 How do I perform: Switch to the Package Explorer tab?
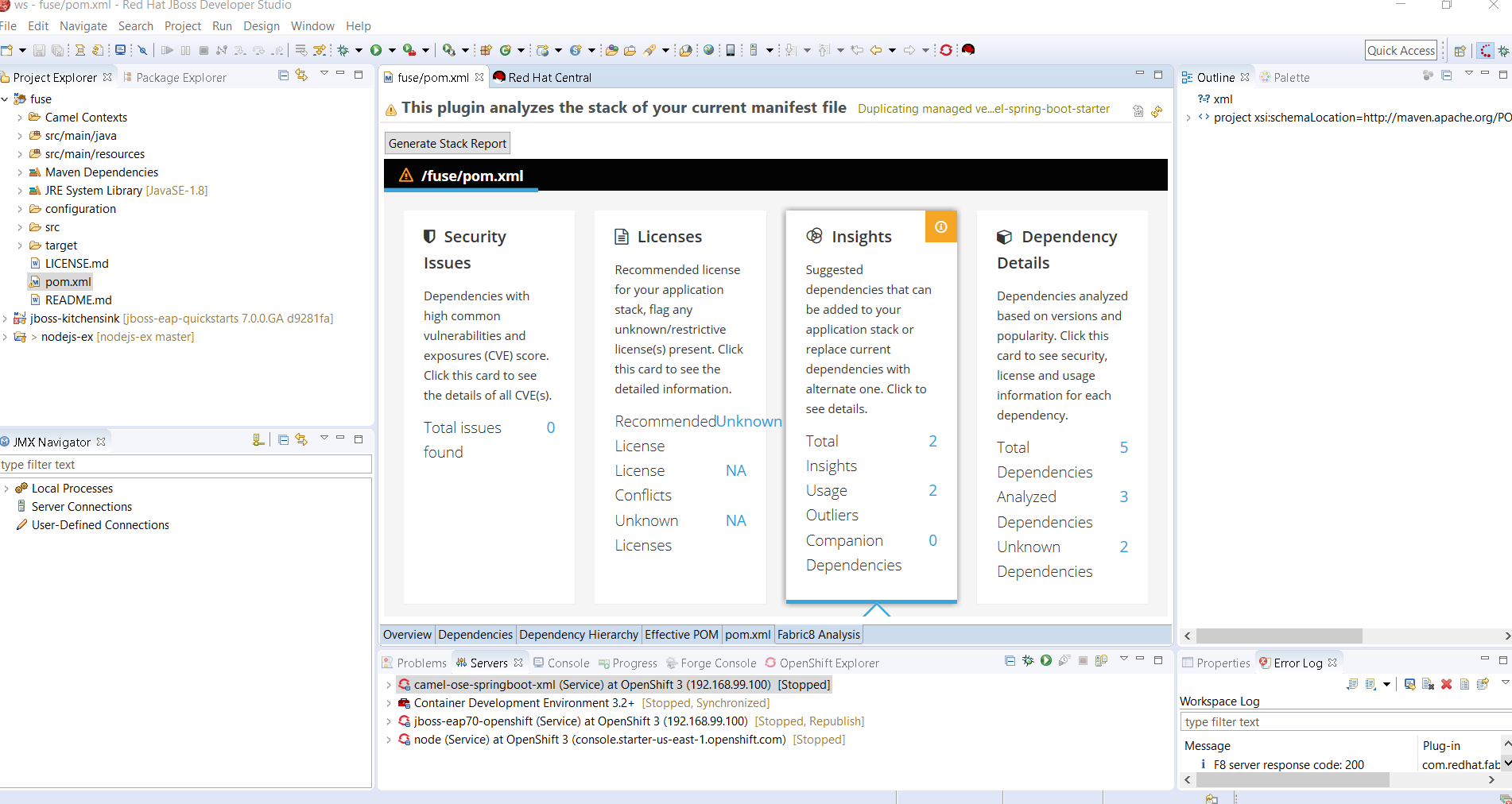click(x=174, y=77)
